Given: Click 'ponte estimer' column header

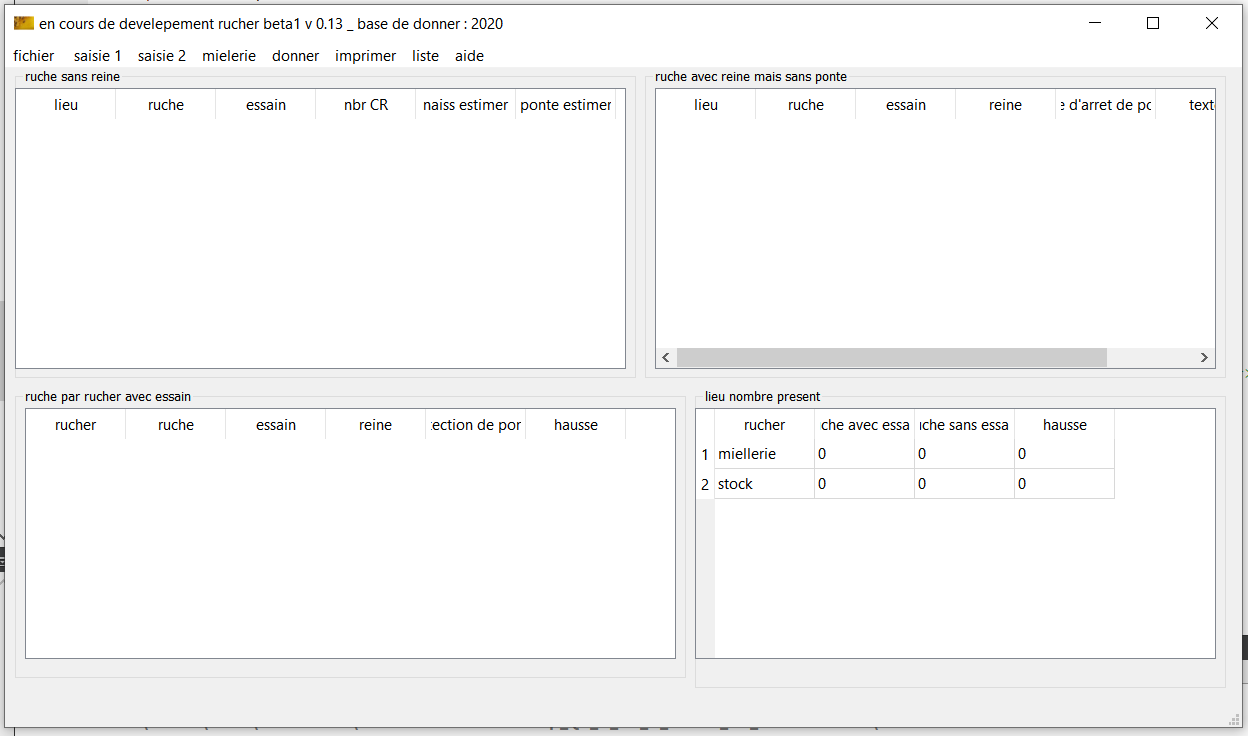Looking at the screenshot, I should 565,105.
